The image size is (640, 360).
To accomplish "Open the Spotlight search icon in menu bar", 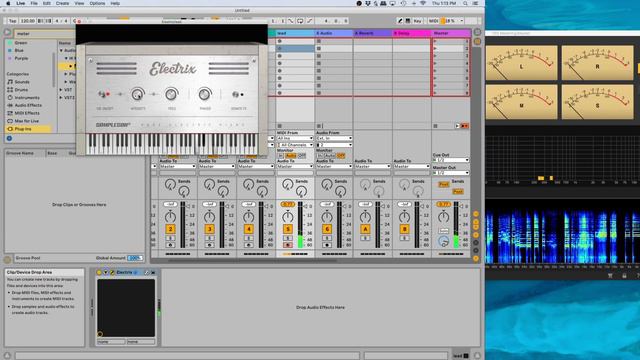I will click(x=465, y=3).
